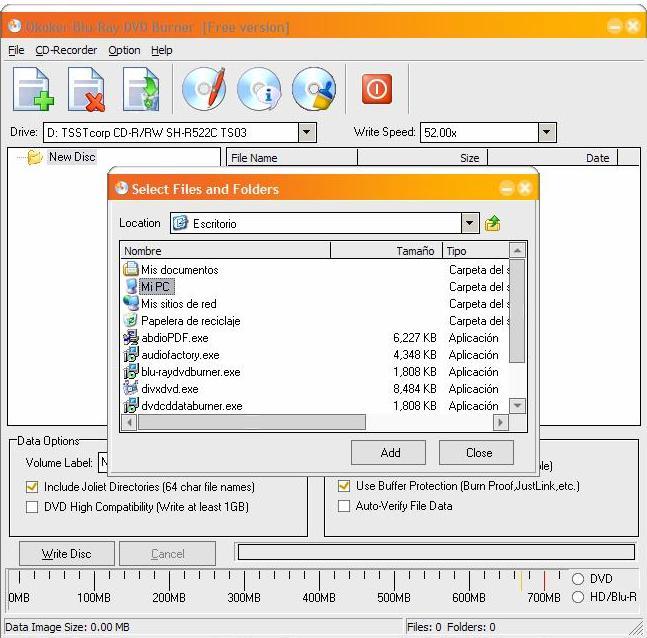Image resolution: width=647 pixels, height=638 pixels.
Task: Open the Option menu
Action: (124, 50)
